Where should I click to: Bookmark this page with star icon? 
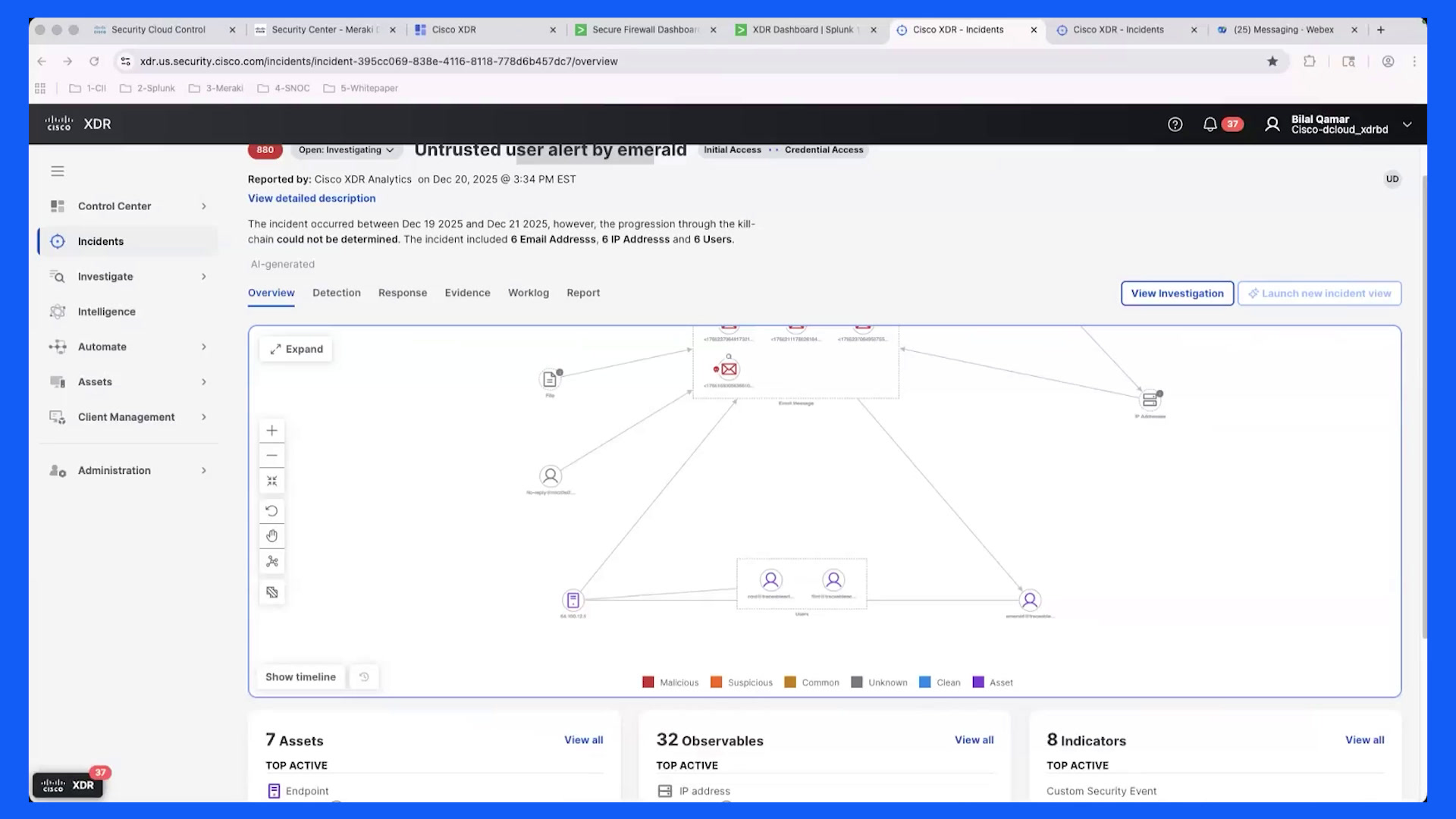pyautogui.click(x=1272, y=61)
